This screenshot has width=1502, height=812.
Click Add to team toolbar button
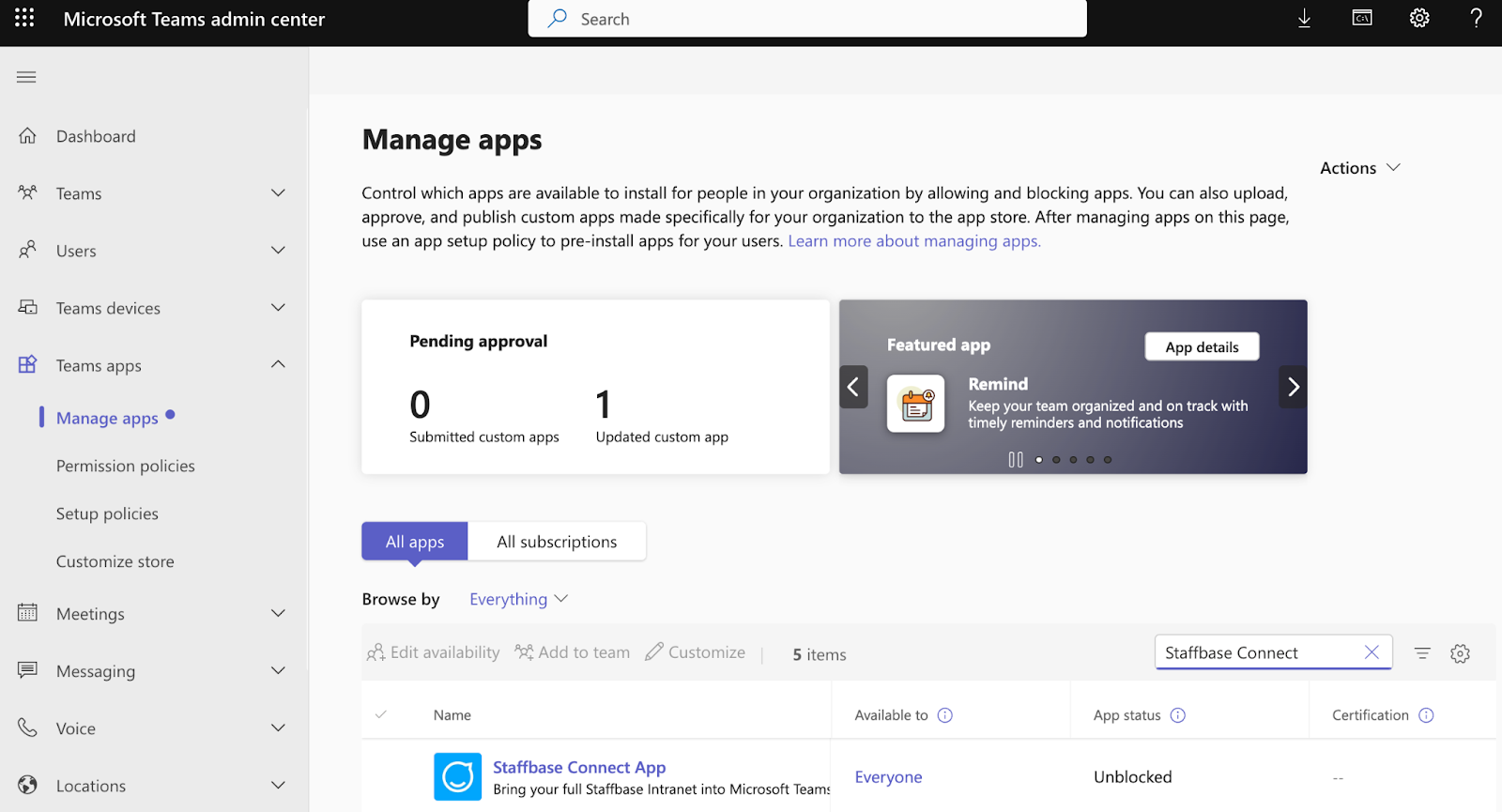point(572,652)
